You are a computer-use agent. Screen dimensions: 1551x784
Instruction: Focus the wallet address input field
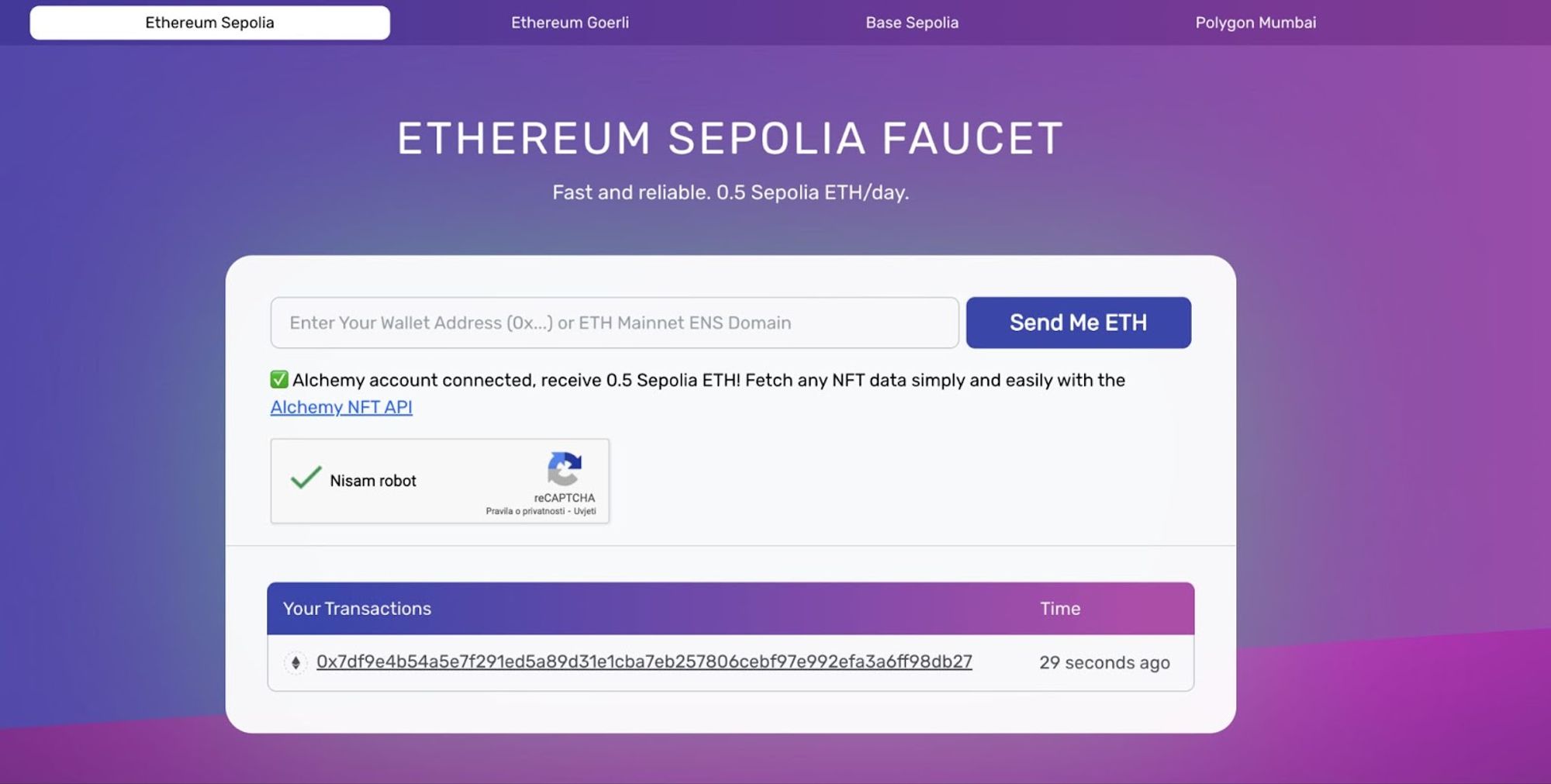coord(614,323)
